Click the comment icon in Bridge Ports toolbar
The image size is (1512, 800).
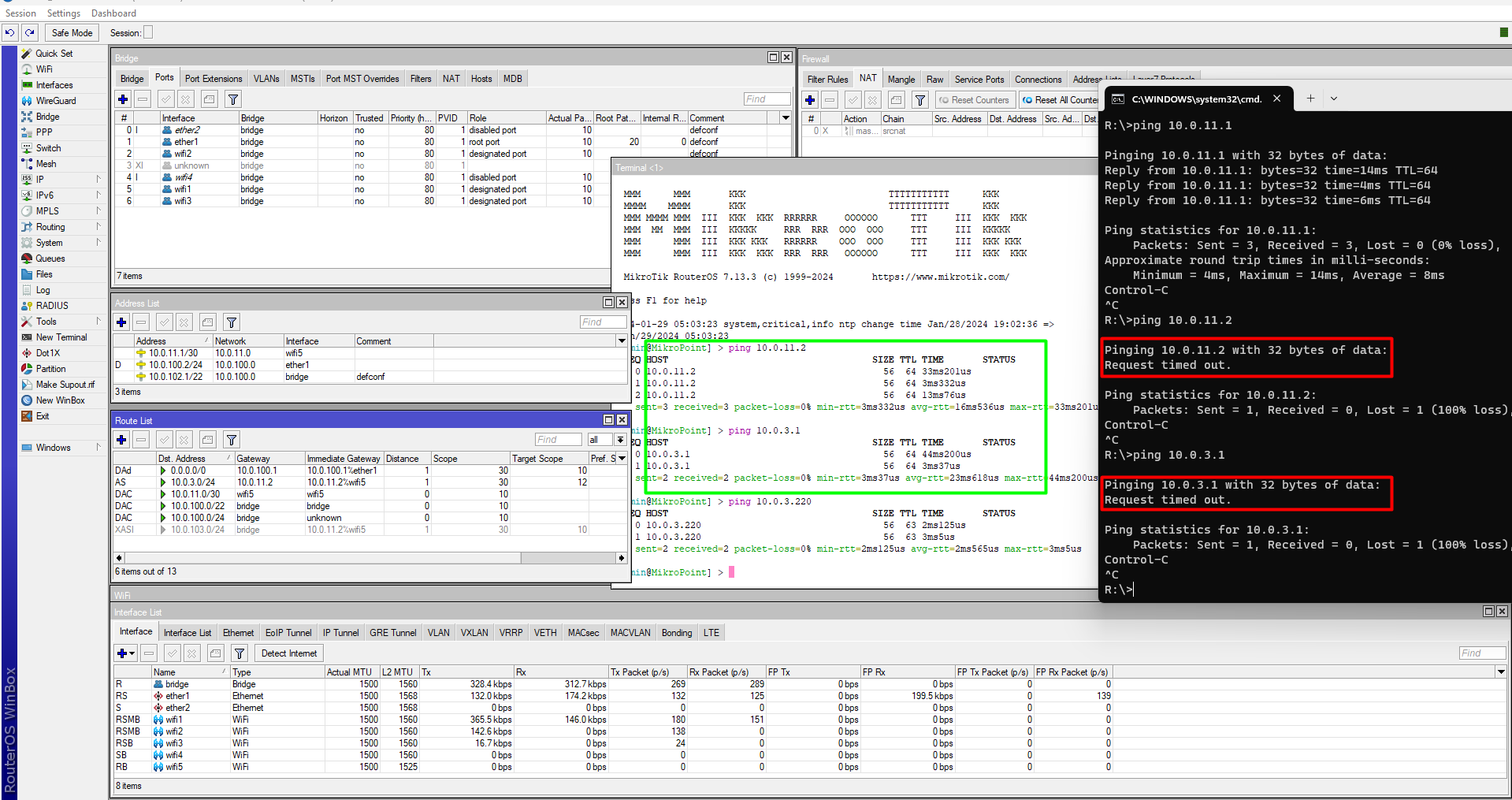tap(209, 99)
